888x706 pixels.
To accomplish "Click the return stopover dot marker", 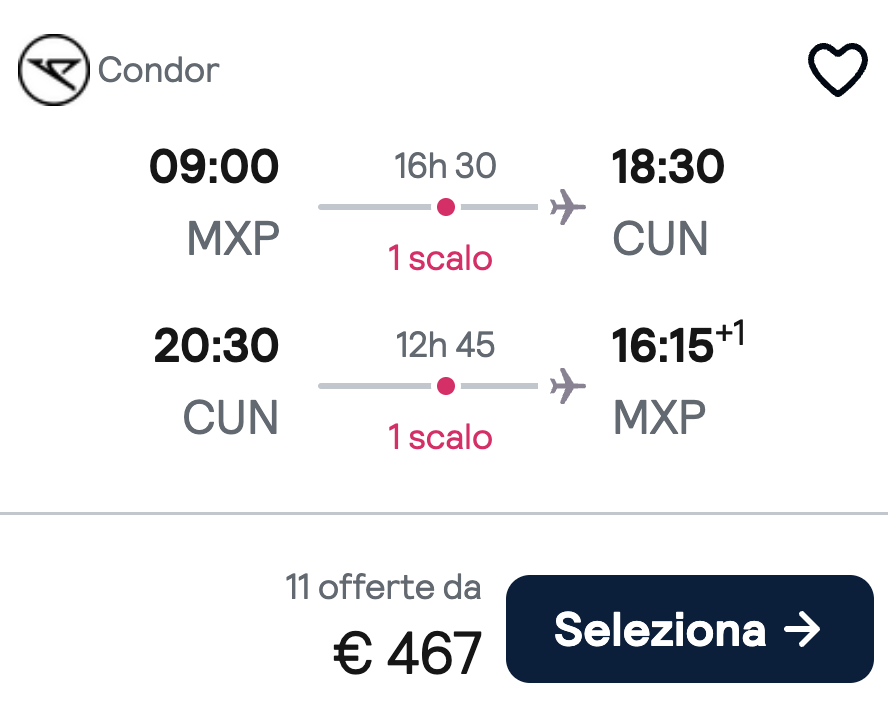I will pos(446,386).
